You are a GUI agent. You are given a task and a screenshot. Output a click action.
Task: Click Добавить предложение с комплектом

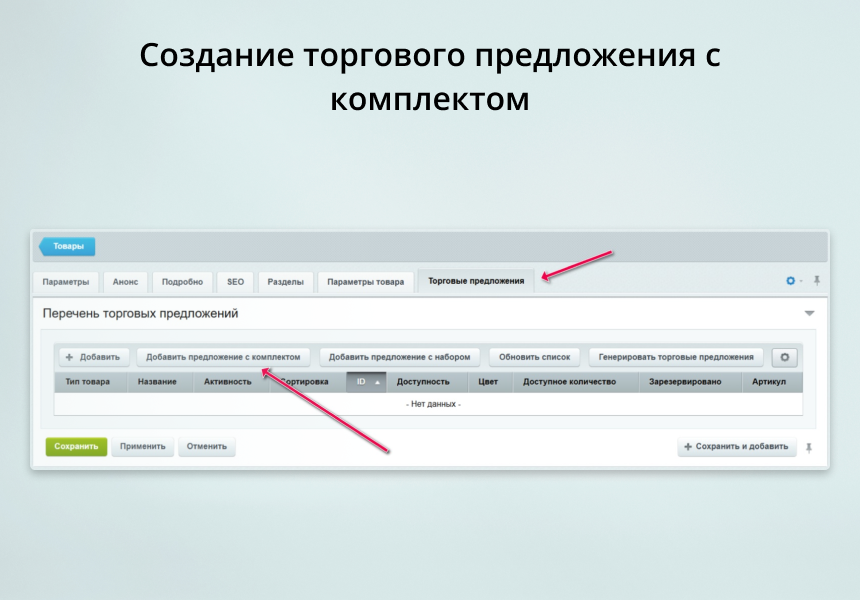(x=223, y=357)
